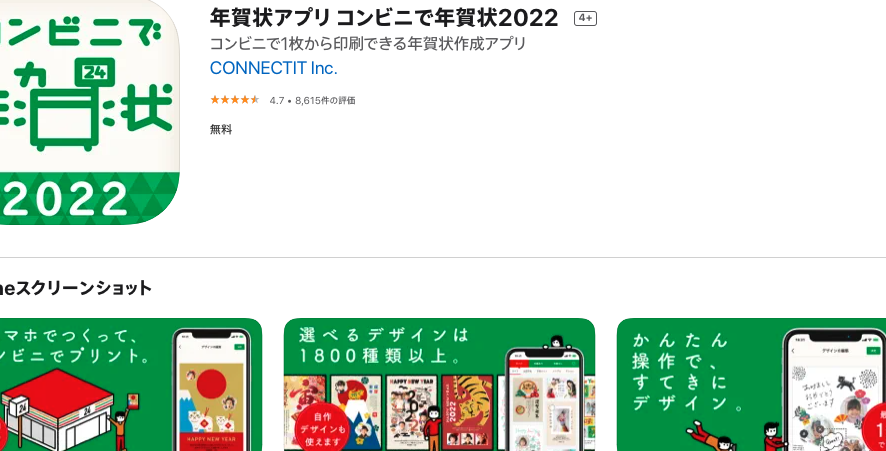Open the かんたん操作ですてきにデザイン screenshot

[752, 384]
